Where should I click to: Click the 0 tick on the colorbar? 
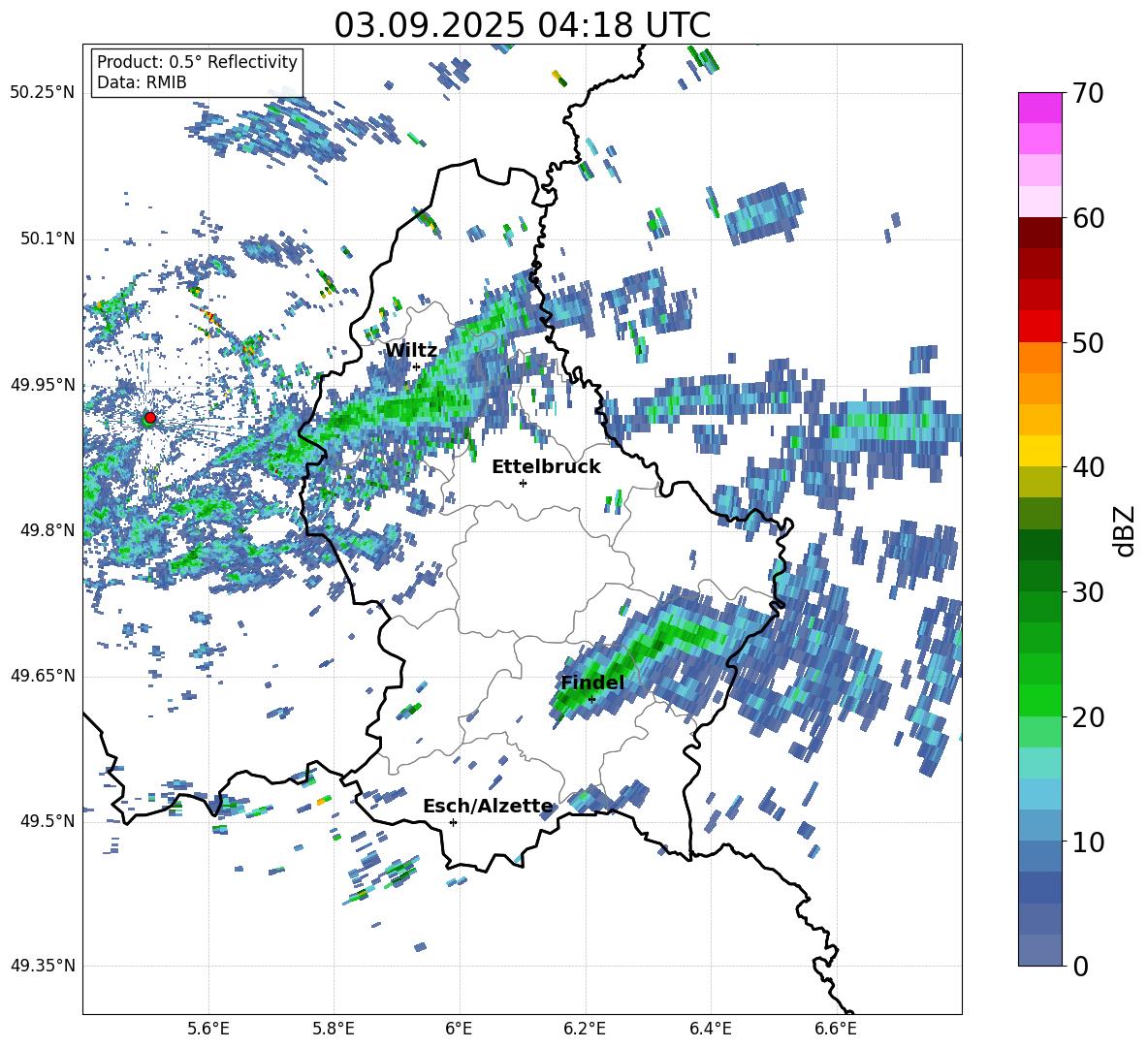1080,966
